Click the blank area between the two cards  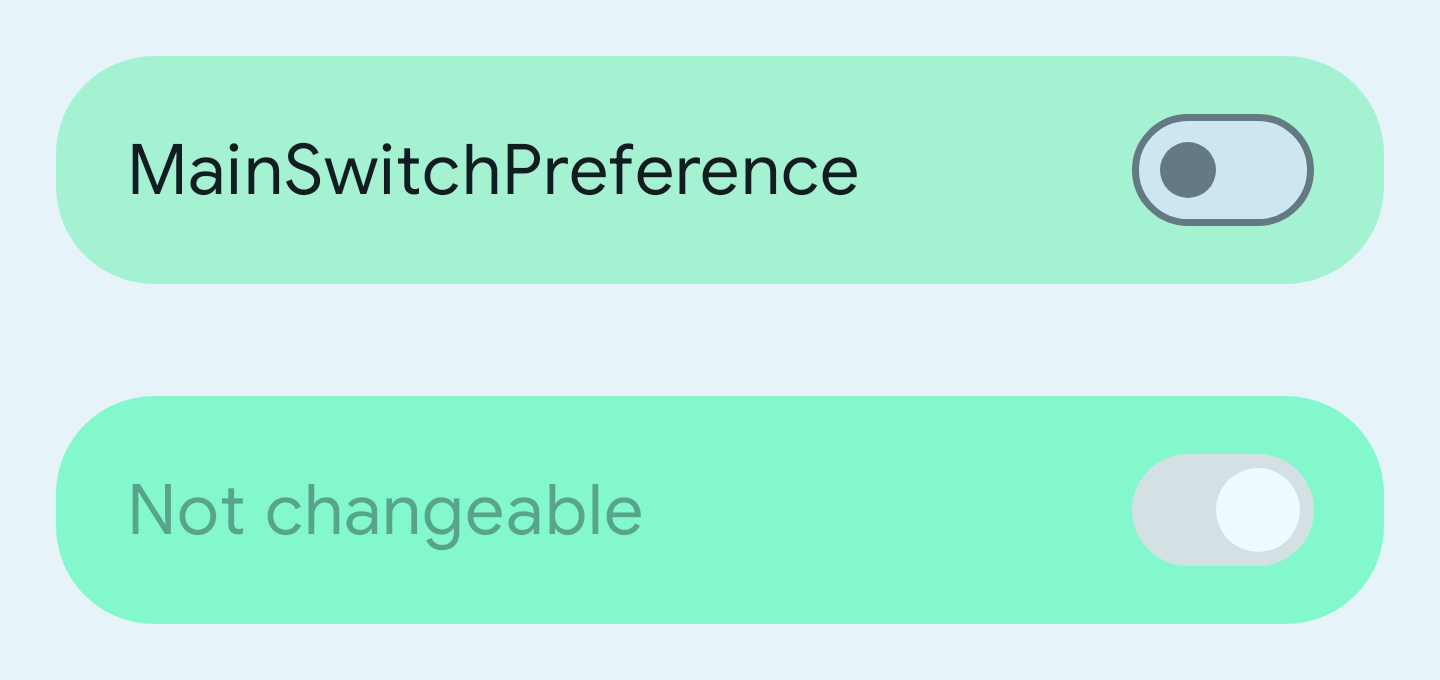click(720, 340)
